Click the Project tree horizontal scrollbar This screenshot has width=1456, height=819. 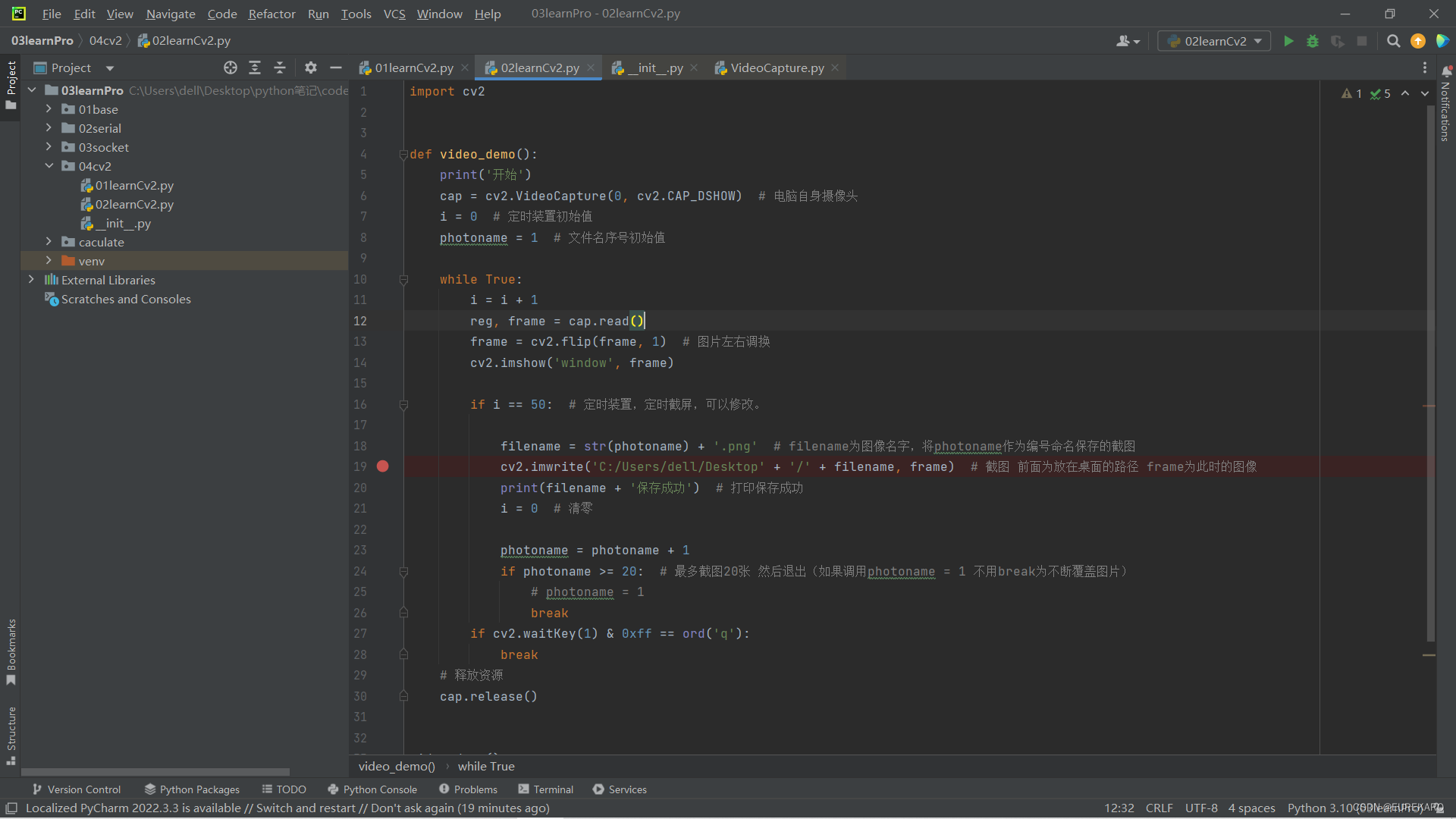[x=155, y=772]
